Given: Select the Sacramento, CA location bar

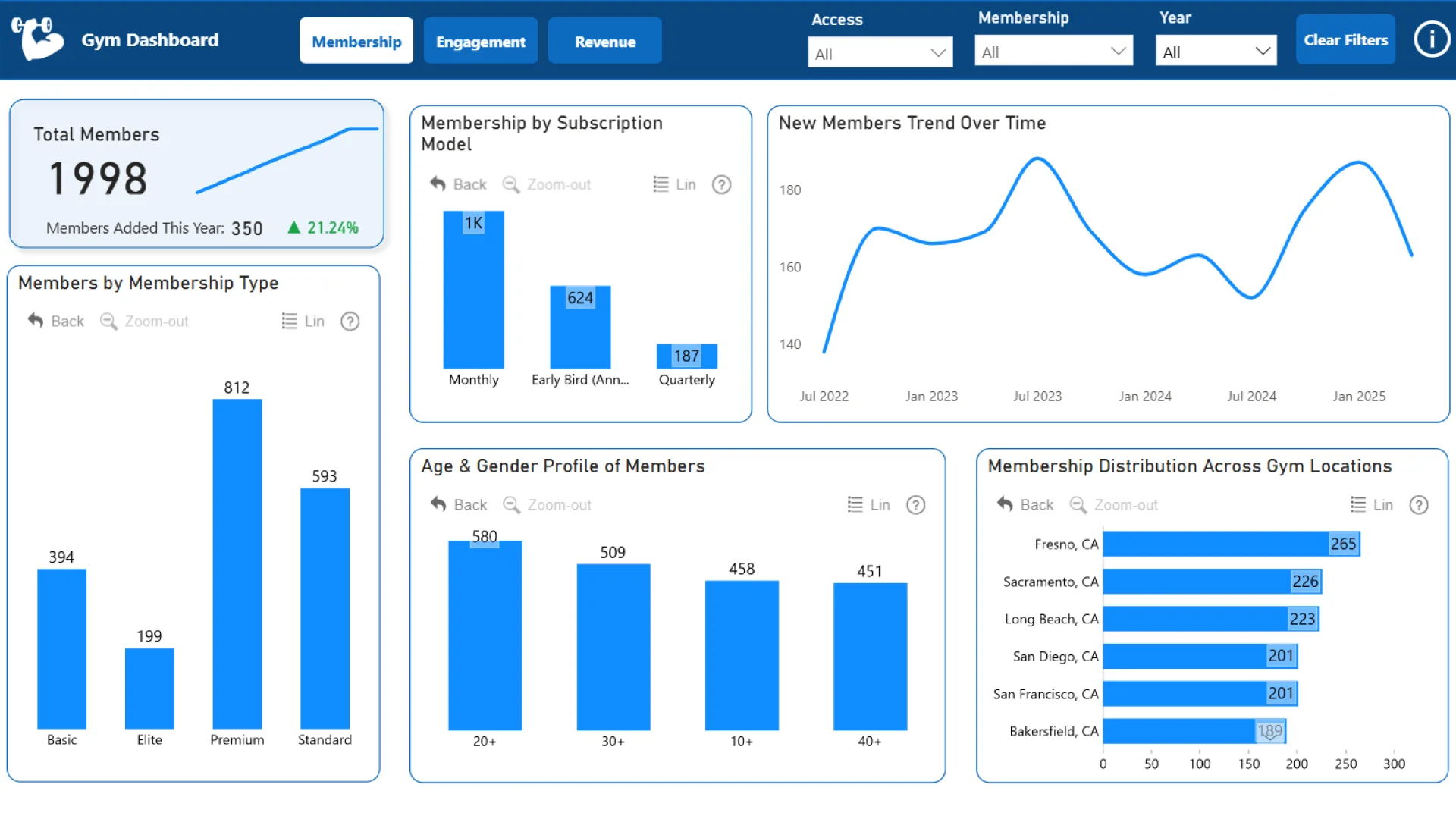Looking at the screenshot, I should coord(1212,581).
